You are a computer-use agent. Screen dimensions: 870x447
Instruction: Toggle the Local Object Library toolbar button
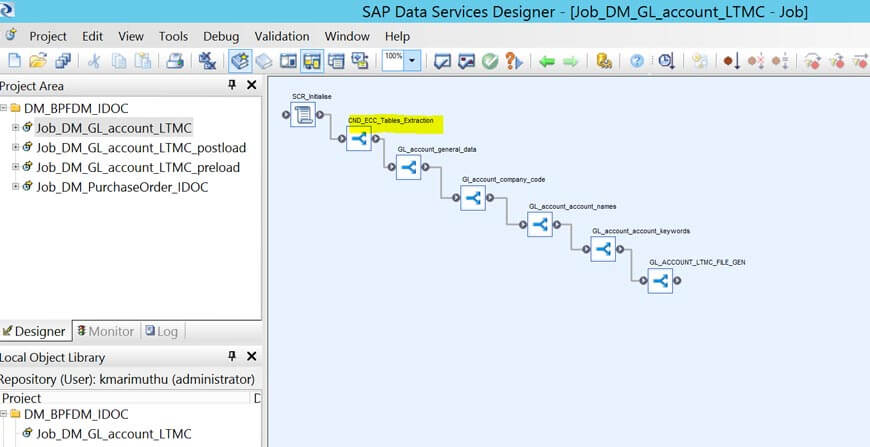pos(240,61)
